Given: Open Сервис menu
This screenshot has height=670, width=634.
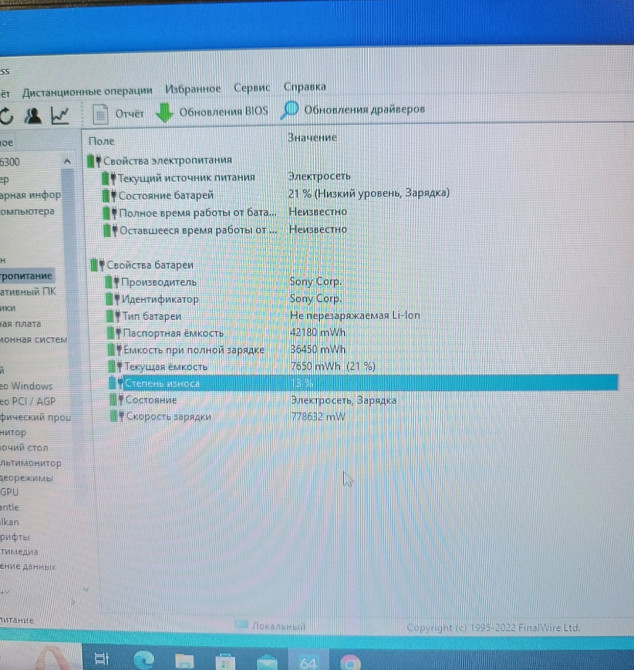Looking at the screenshot, I should pos(252,88).
